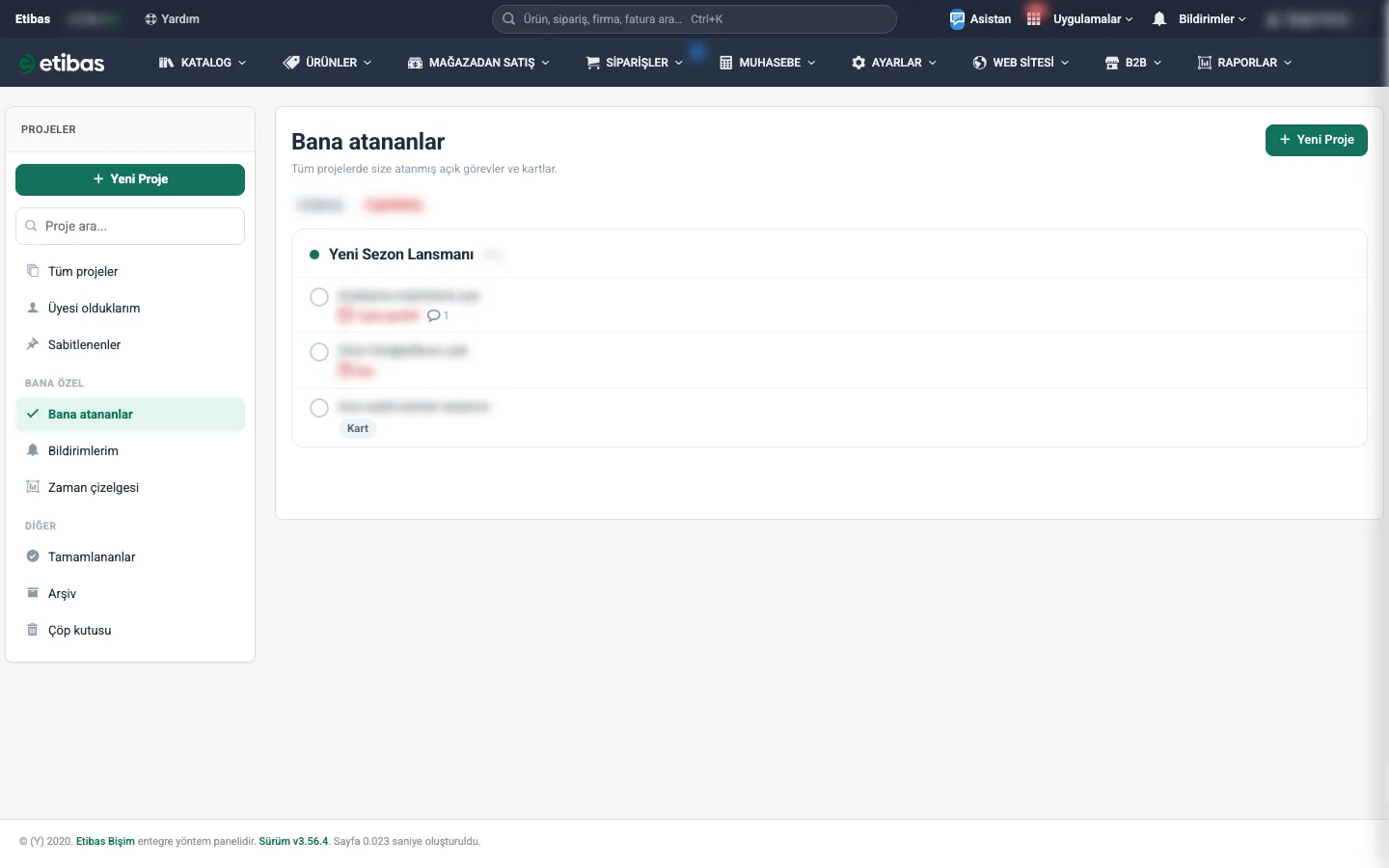This screenshot has width=1389, height=868.
Task: Click the Üyesi olduklarım person icon
Action: pos(33,308)
